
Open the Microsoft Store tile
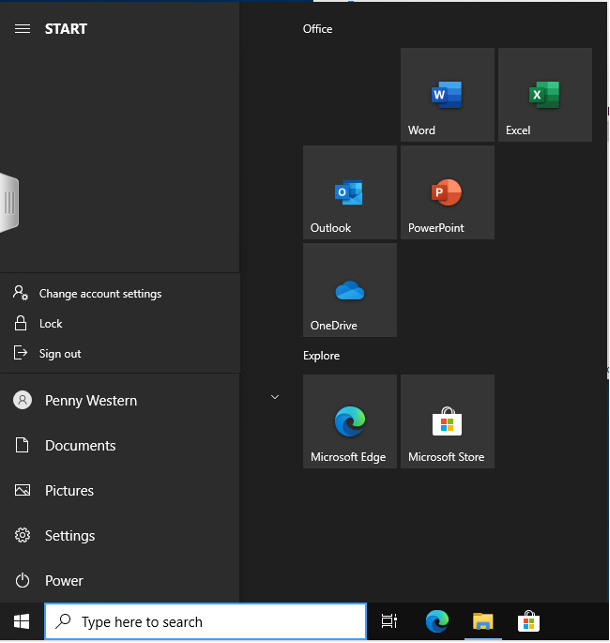click(x=447, y=421)
